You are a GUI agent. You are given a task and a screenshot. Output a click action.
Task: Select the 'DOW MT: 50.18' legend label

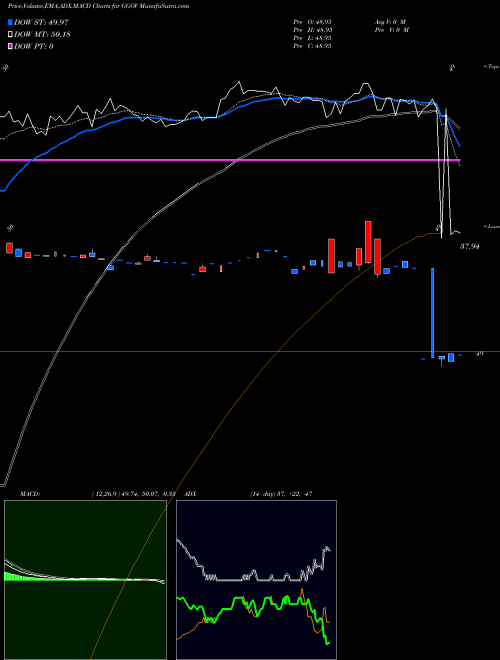pyautogui.click(x=42, y=35)
